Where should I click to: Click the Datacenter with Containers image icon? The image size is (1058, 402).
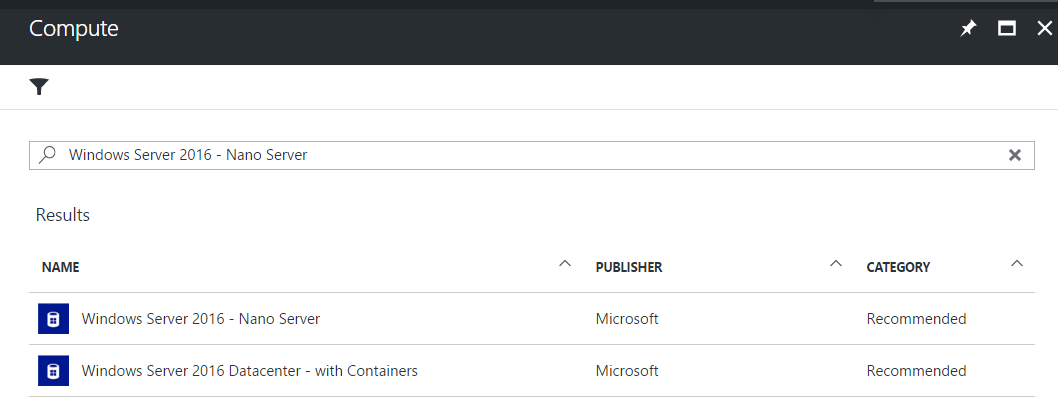tap(53, 371)
